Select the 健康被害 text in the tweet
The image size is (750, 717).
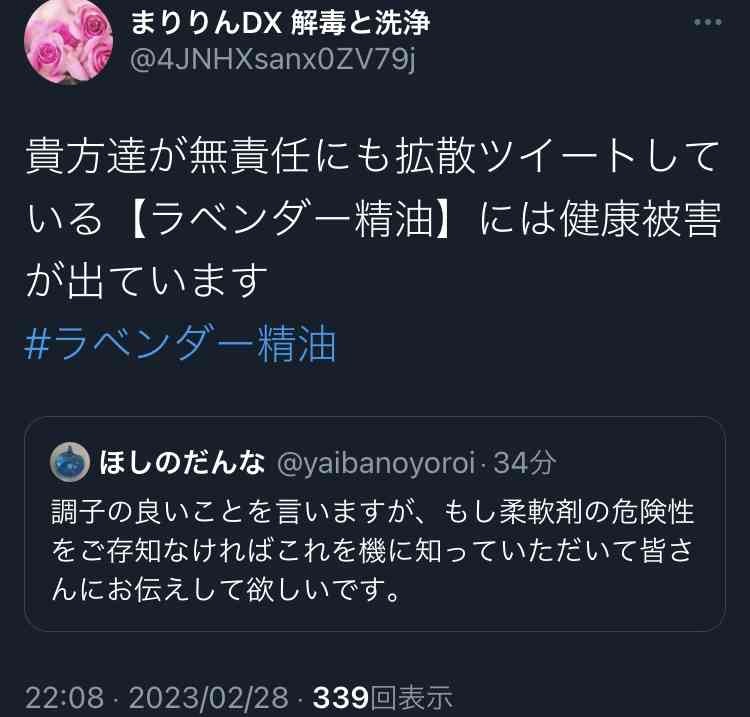[x=640, y=219]
